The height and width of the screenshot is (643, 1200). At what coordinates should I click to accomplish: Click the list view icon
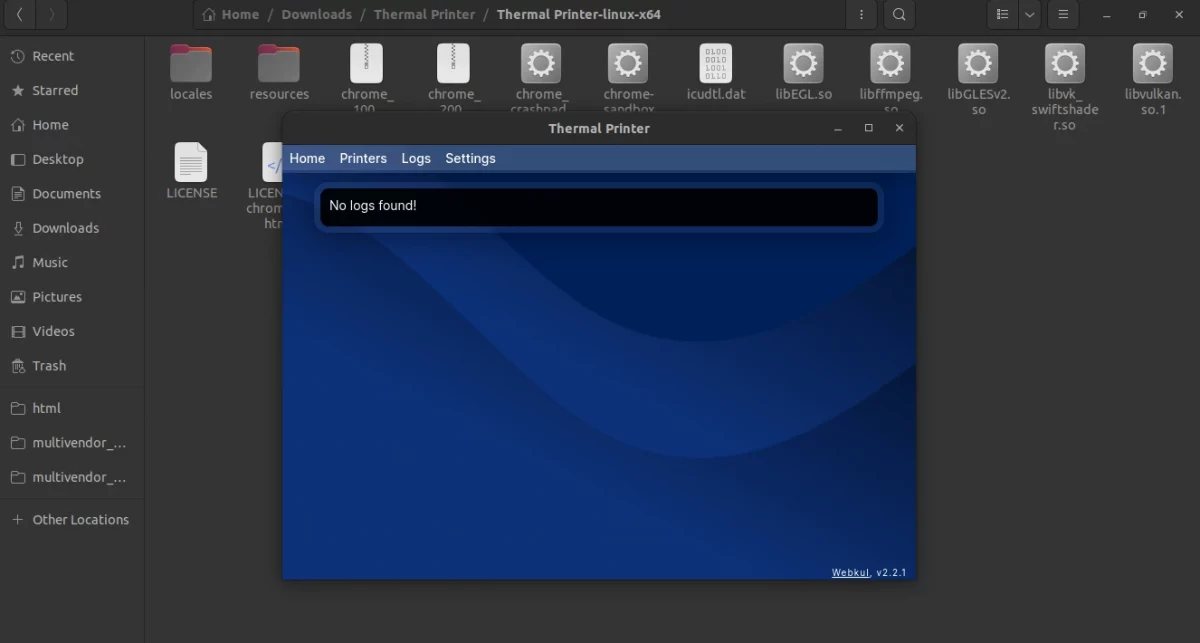click(1002, 15)
